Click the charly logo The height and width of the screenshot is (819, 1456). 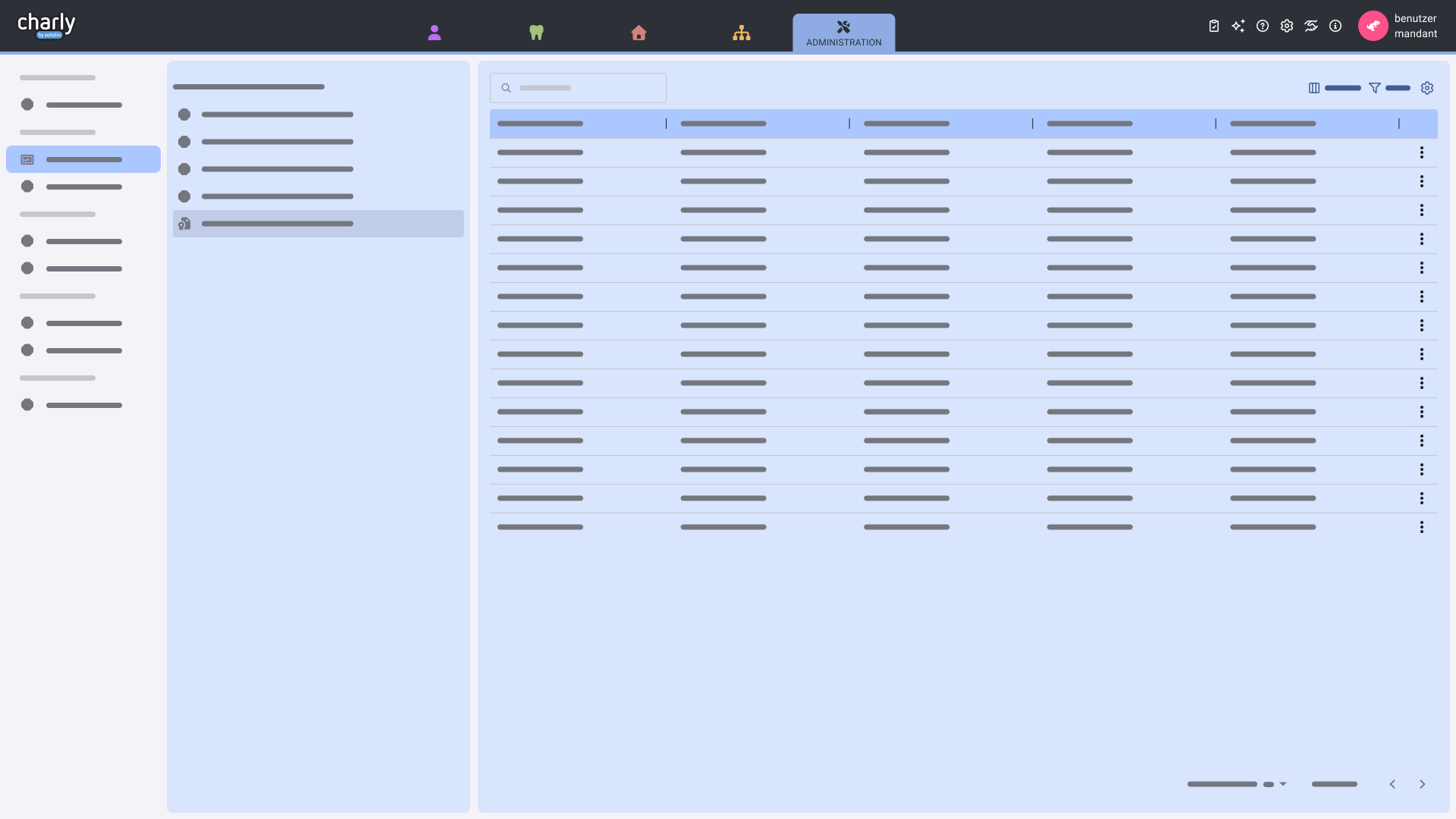pyautogui.click(x=47, y=26)
